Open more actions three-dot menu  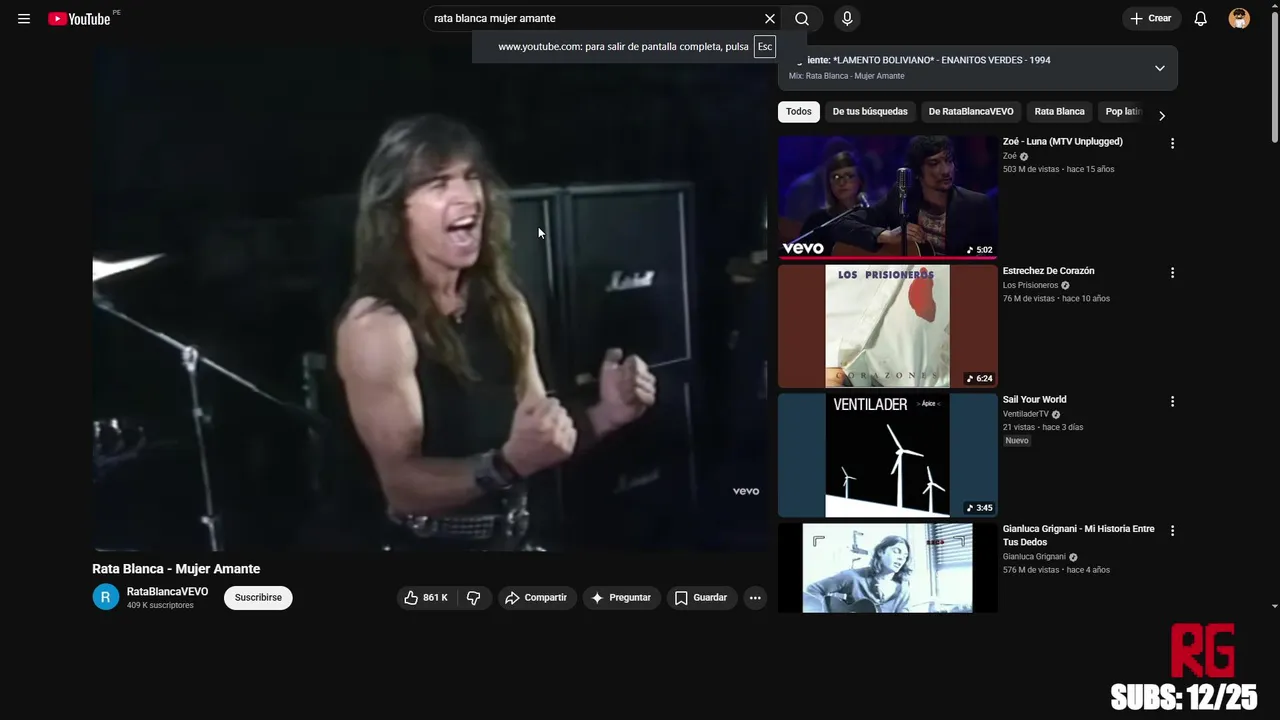(755, 598)
